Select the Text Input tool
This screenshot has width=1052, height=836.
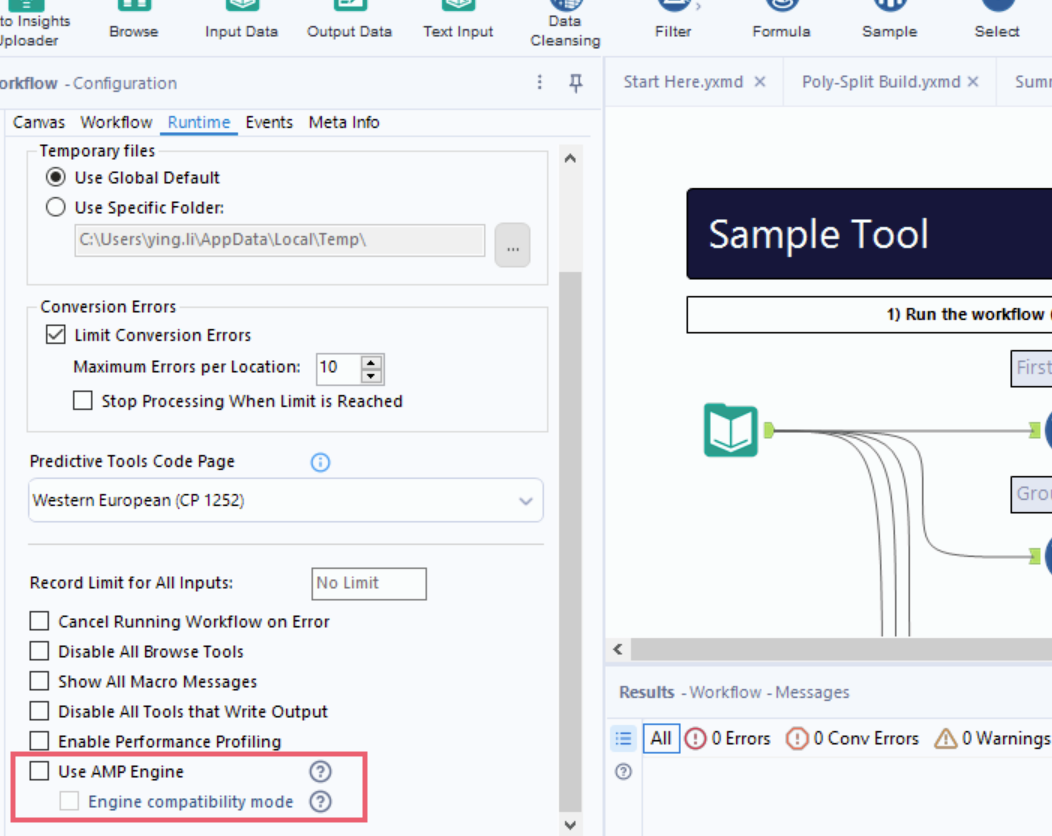457,10
